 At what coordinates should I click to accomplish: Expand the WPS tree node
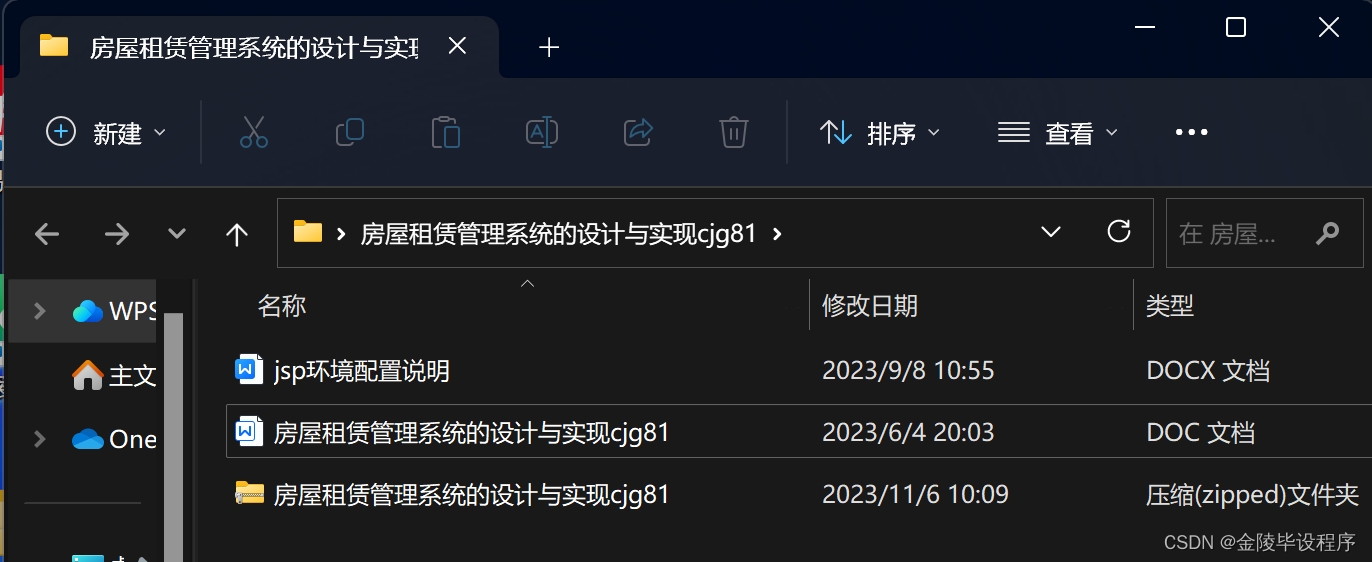click(x=39, y=311)
